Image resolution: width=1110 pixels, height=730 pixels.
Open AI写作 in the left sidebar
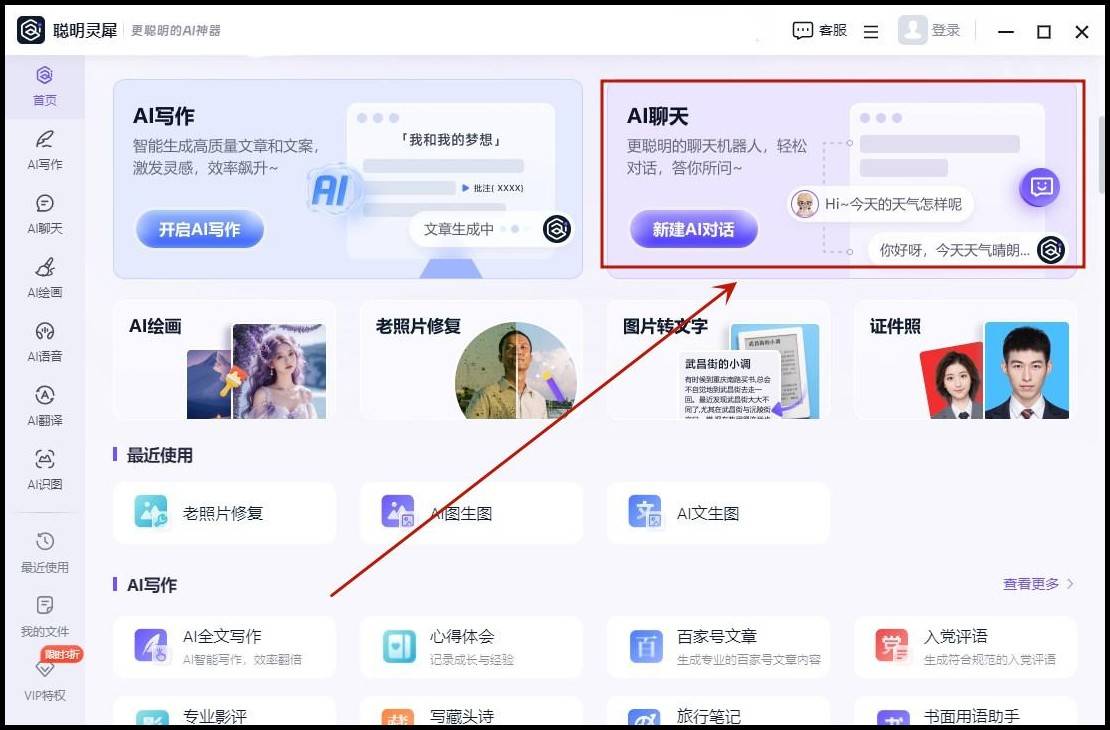44,149
